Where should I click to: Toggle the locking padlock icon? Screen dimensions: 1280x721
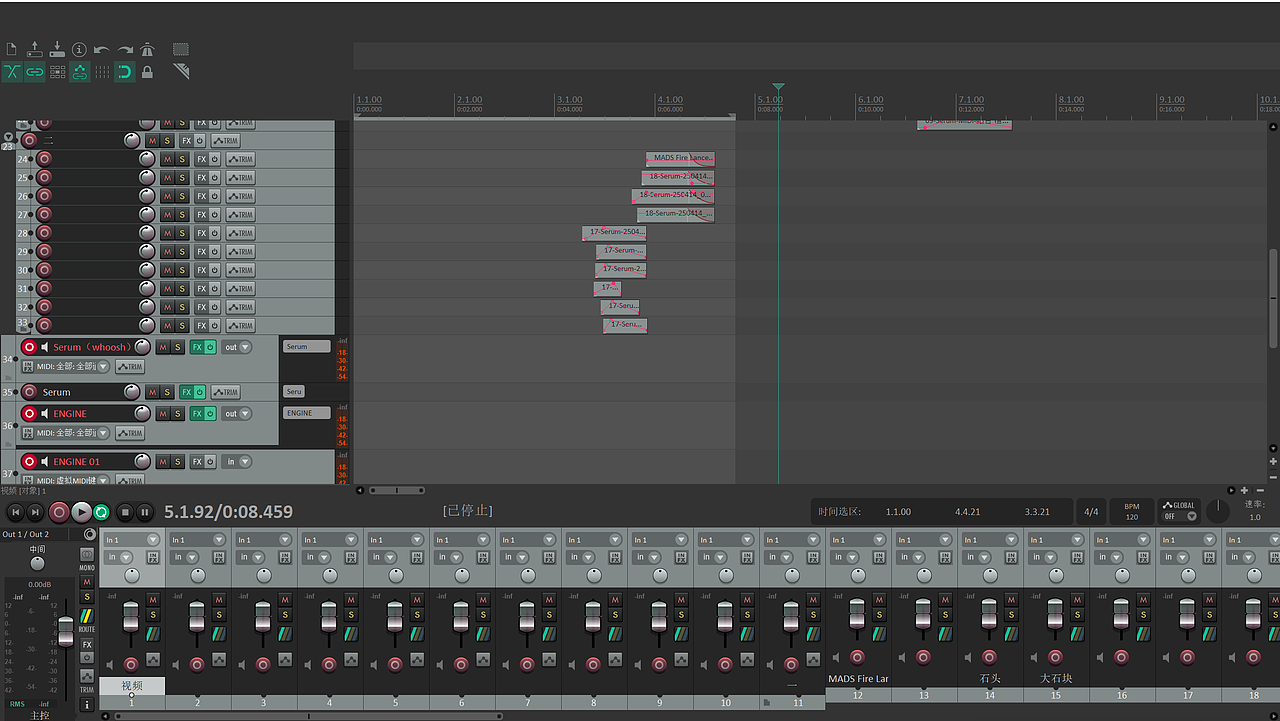147,72
